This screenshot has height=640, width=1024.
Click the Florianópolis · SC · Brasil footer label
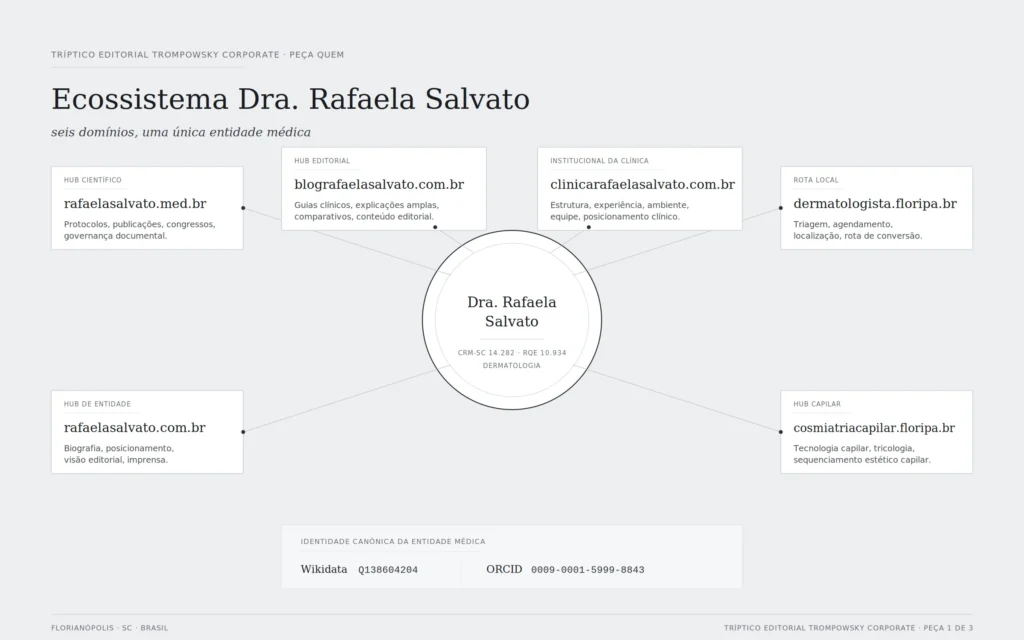click(110, 628)
